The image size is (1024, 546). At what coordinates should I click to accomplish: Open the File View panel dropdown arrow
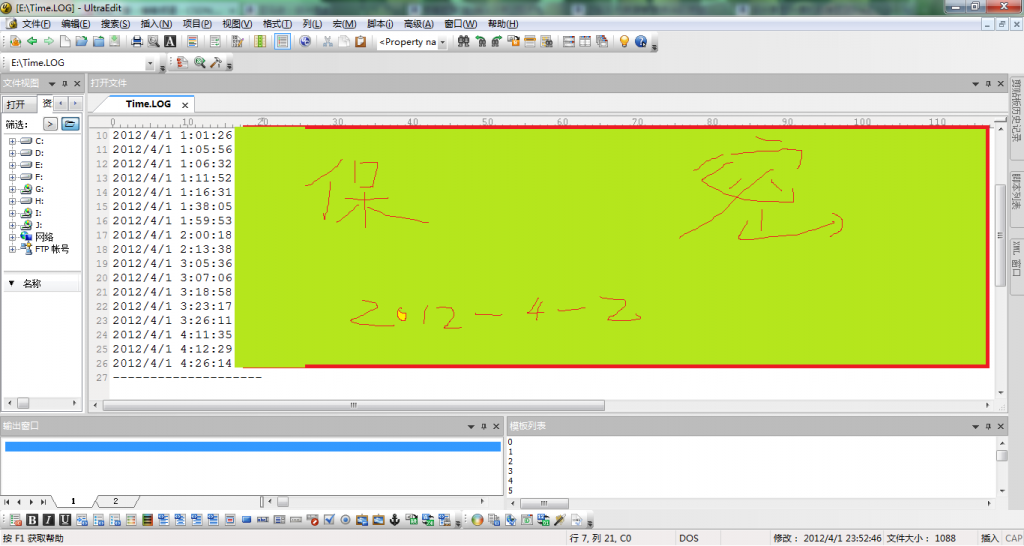point(52,84)
